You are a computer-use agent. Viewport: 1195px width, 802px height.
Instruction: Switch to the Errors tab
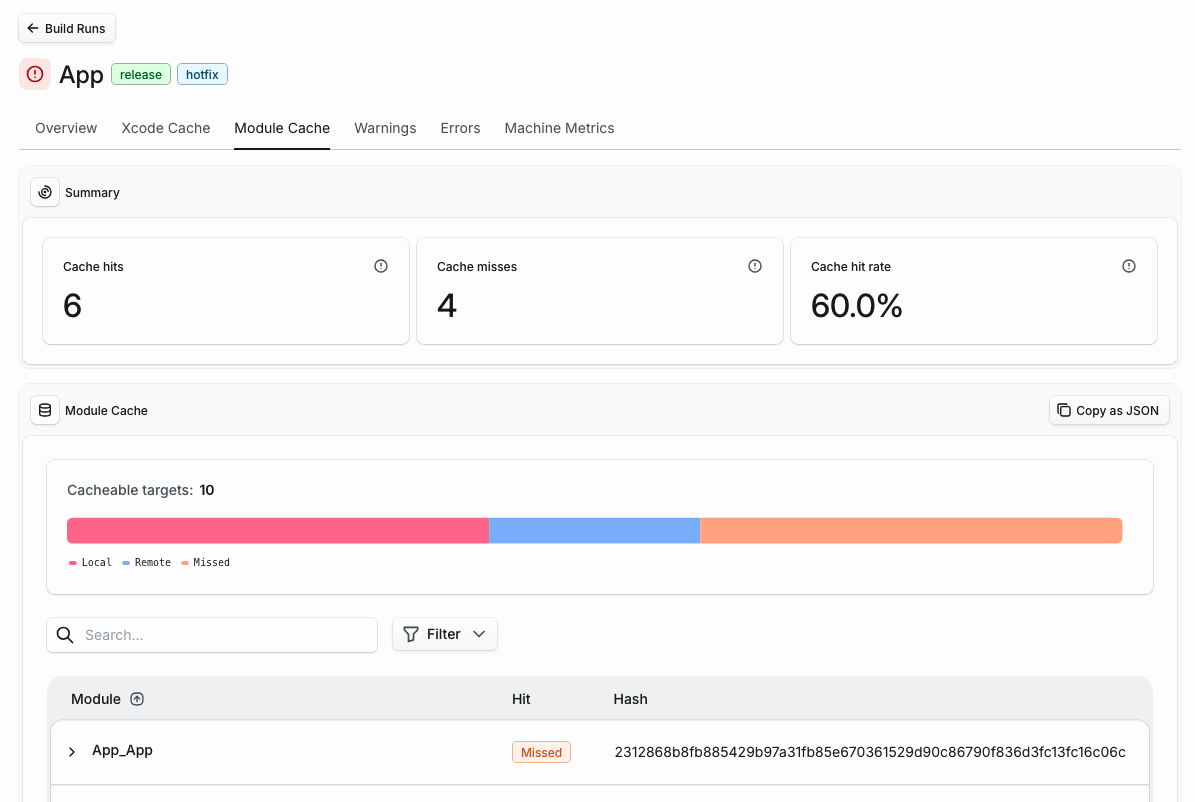(x=460, y=128)
